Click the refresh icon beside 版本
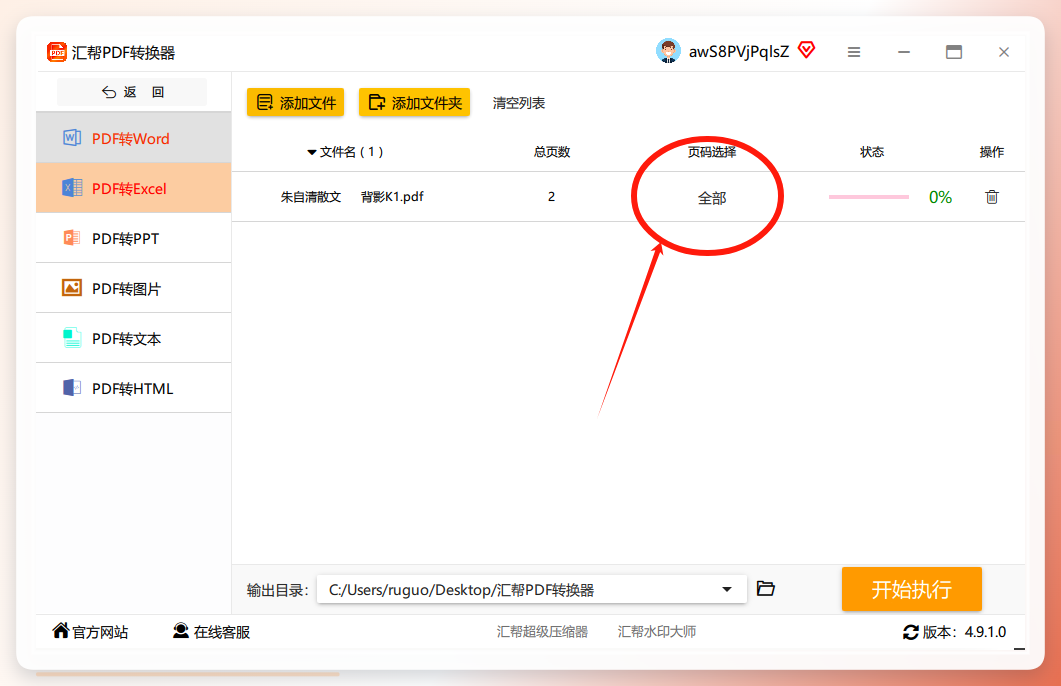The height and width of the screenshot is (686, 1061). click(911, 632)
